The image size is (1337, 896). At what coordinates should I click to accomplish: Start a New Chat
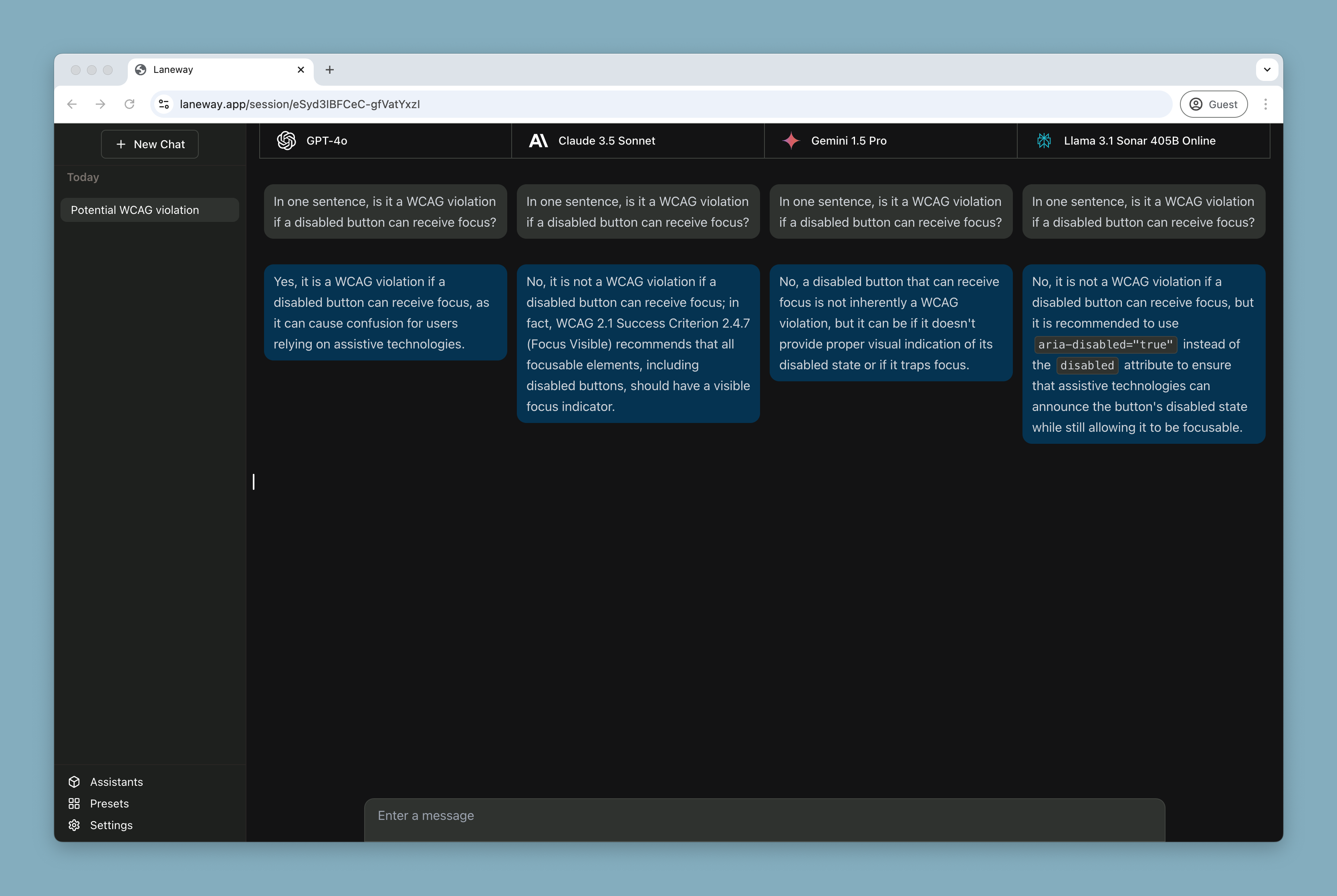[150, 144]
